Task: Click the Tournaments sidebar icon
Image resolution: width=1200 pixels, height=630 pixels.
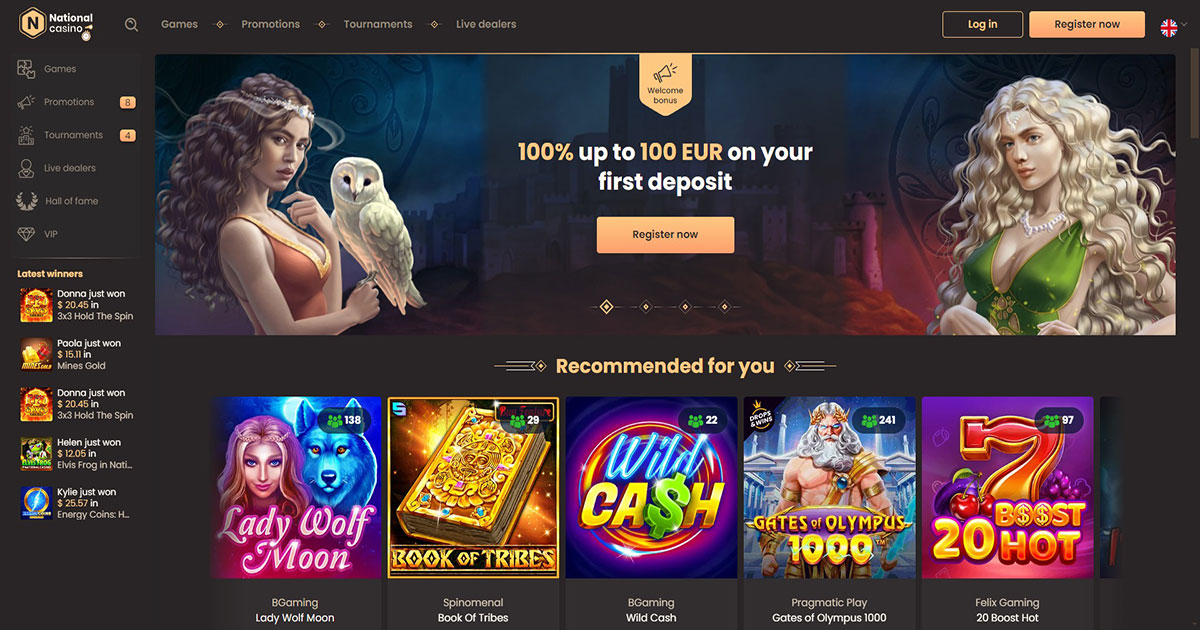Action: (27, 135)
